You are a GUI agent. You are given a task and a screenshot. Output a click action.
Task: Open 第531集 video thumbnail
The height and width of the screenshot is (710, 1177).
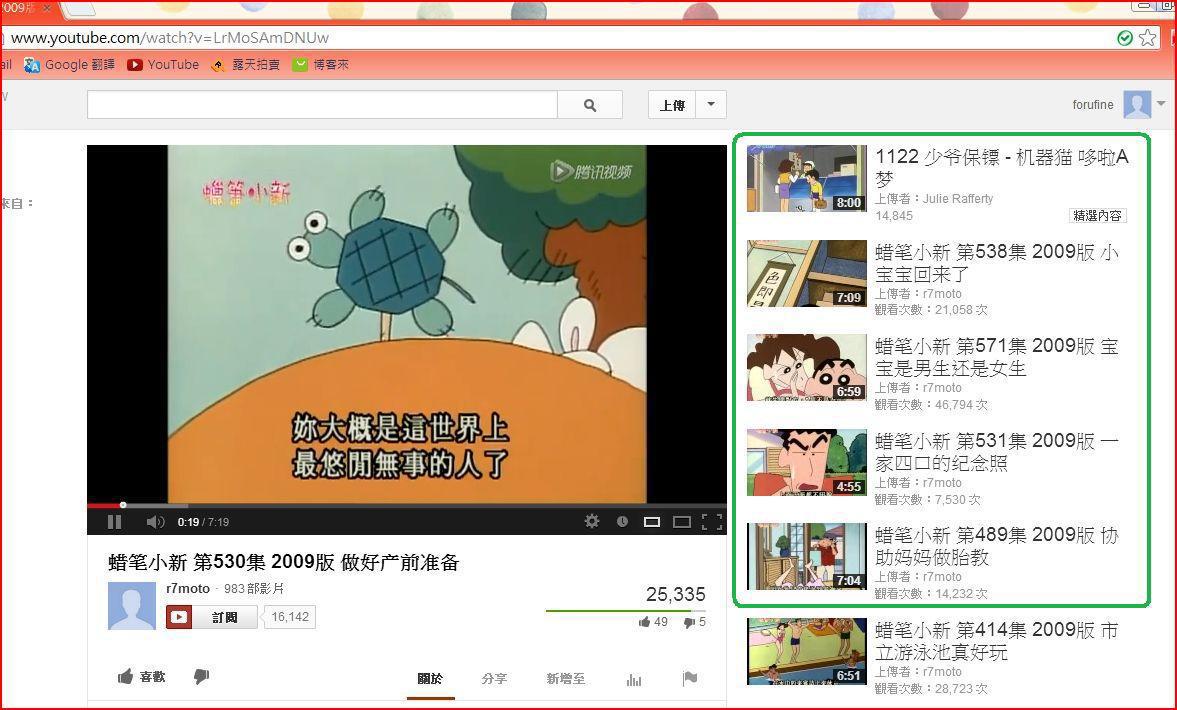click(807, 462)
